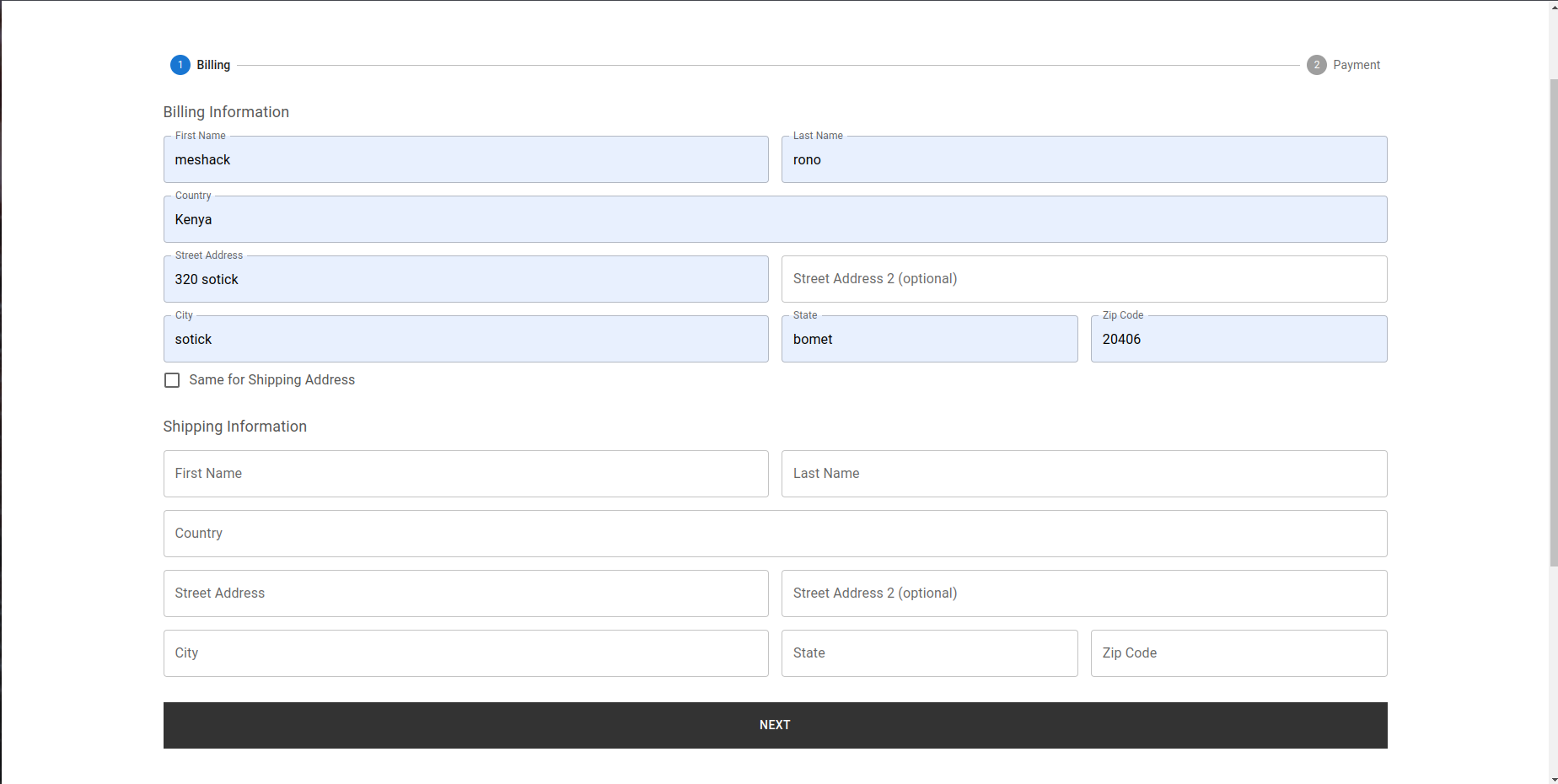Viewport: 1558px width, 784px height.
Task: Click the page vertical scrollbar thumb
Action: (x=1553, y=320)
